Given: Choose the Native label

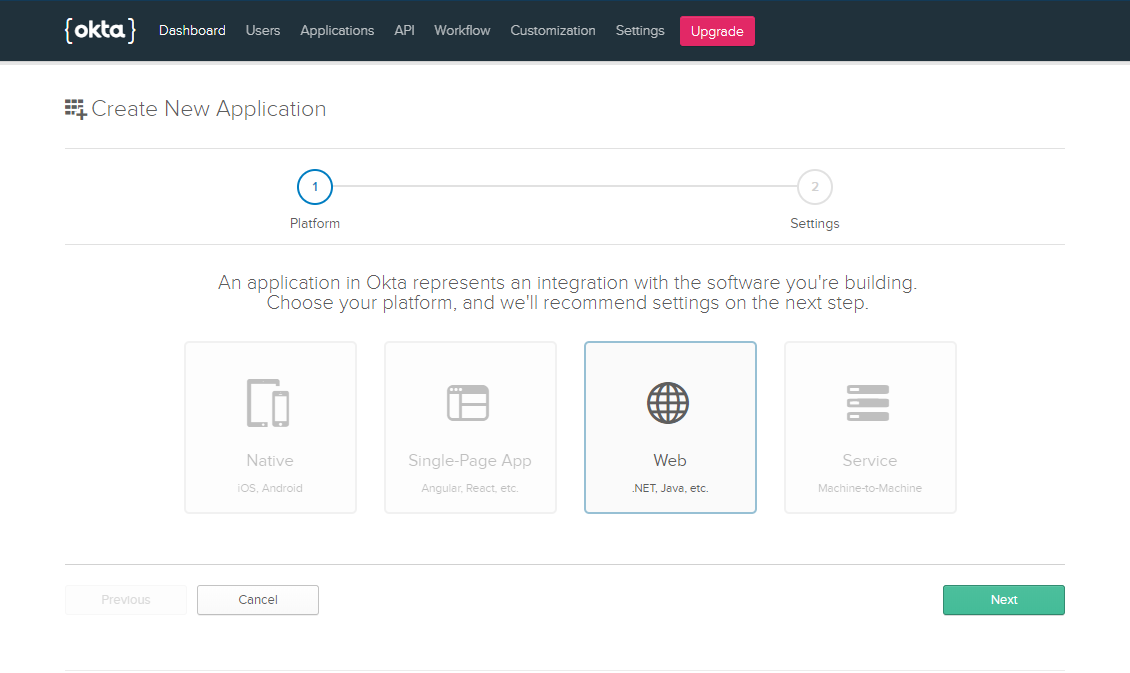Looking at the screenshot, I should click(x=270, y=460).
